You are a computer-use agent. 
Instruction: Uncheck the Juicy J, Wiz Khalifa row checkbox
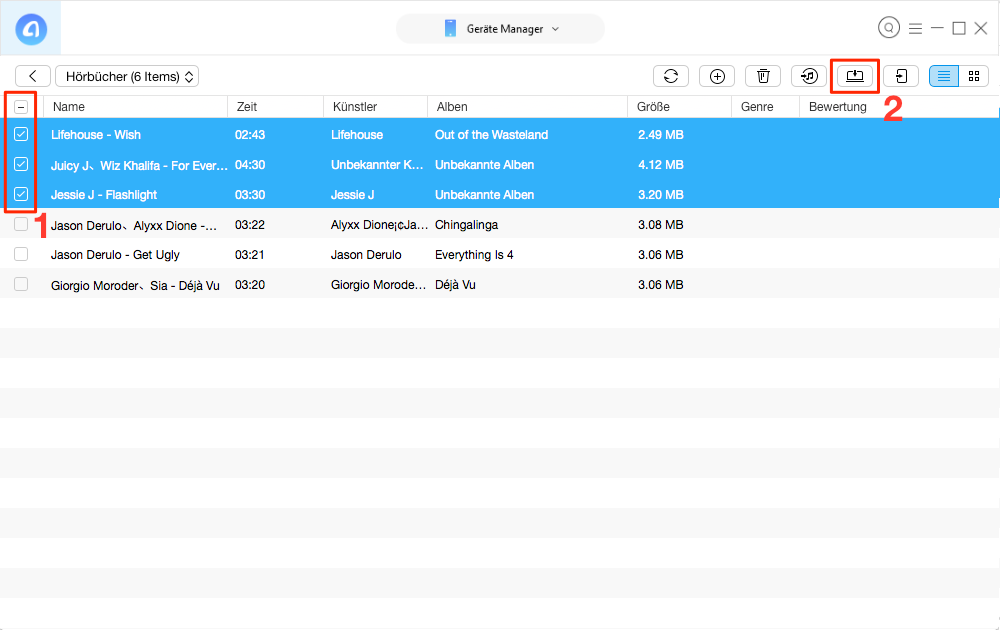coord(21,164)
